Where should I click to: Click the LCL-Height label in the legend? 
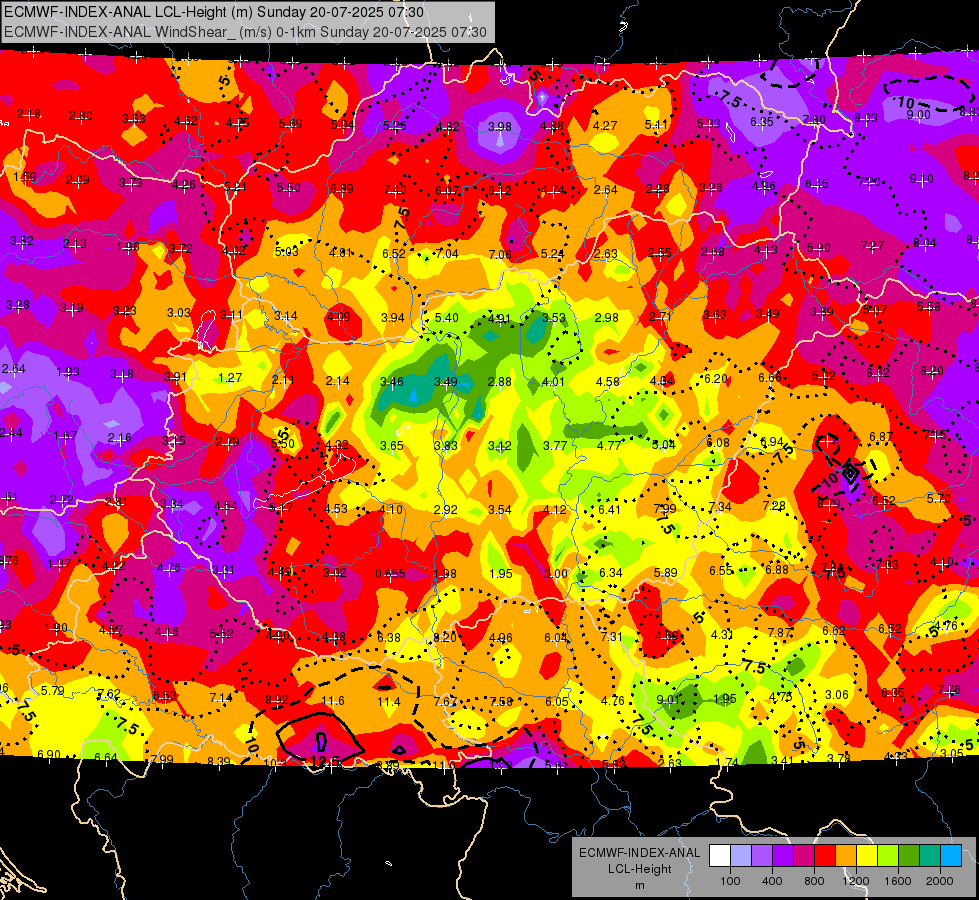[640, 869]
